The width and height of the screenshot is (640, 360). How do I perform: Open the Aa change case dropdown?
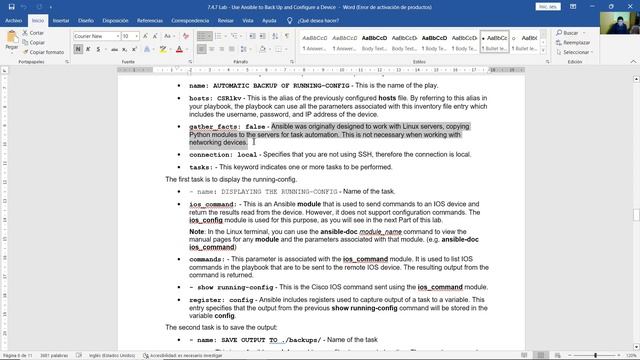coord(168,36)
